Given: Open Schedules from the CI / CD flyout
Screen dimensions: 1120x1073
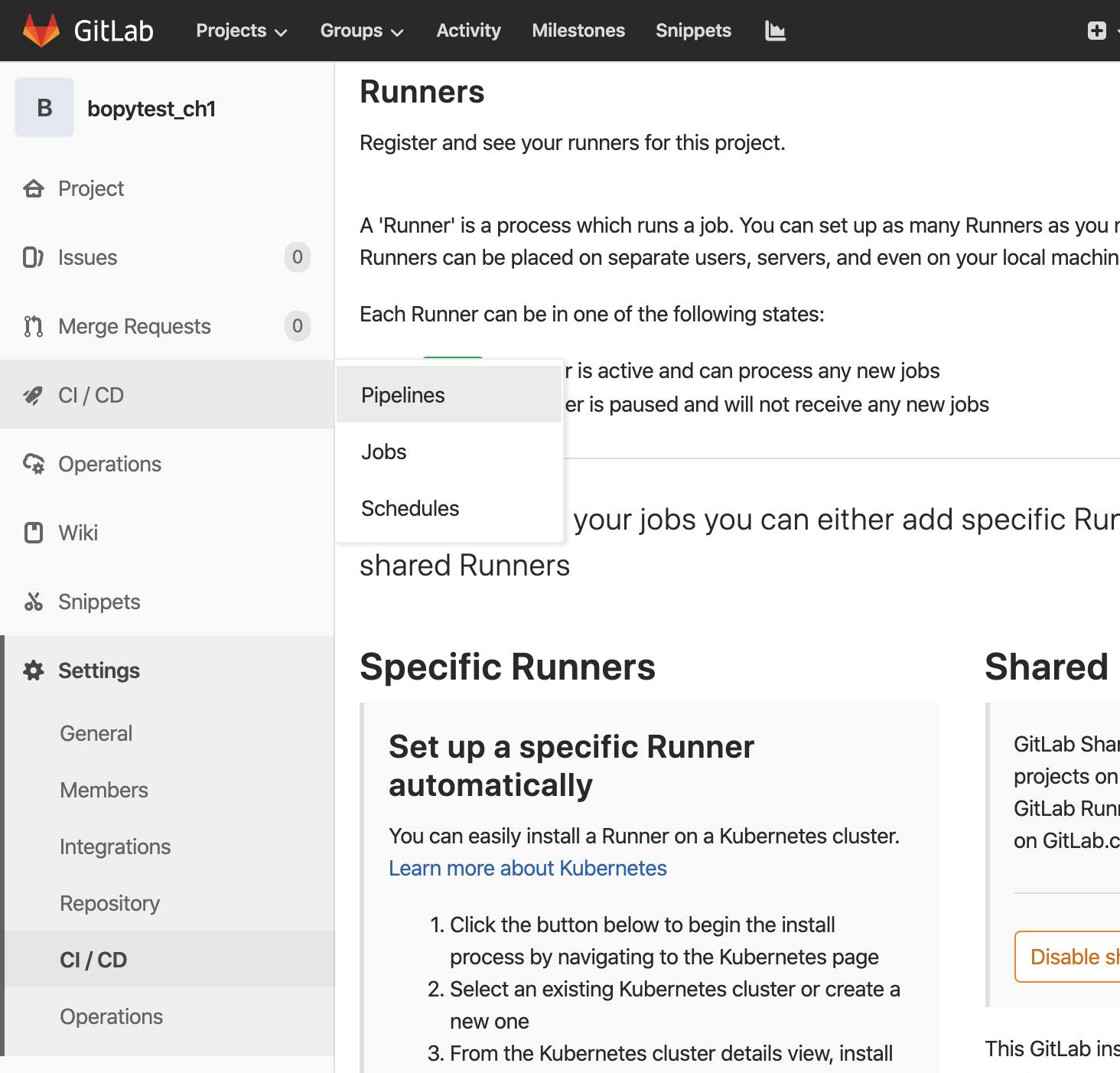Looking at the screenshot, I should (x=410, y=508).
